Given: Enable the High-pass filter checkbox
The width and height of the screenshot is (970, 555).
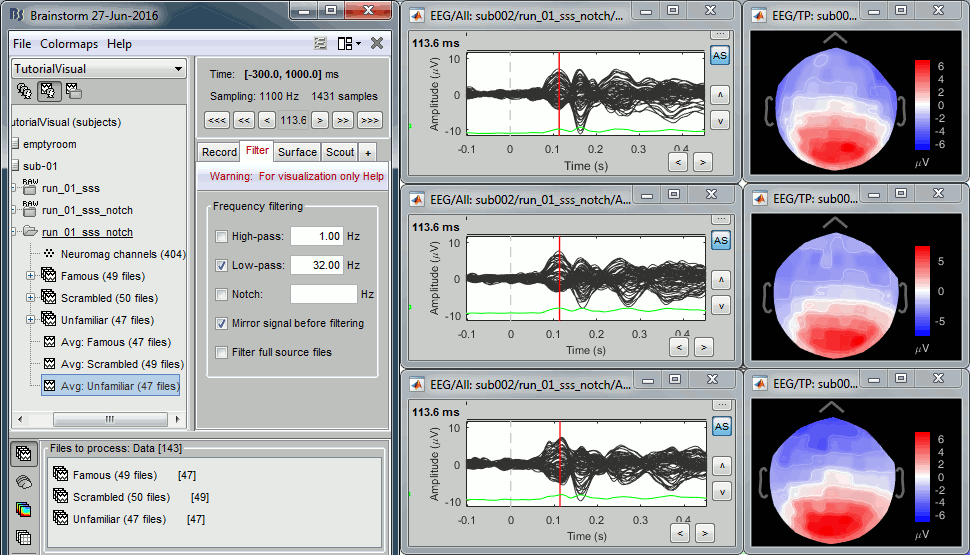Looking at the screenshot, I should point(221,237).
